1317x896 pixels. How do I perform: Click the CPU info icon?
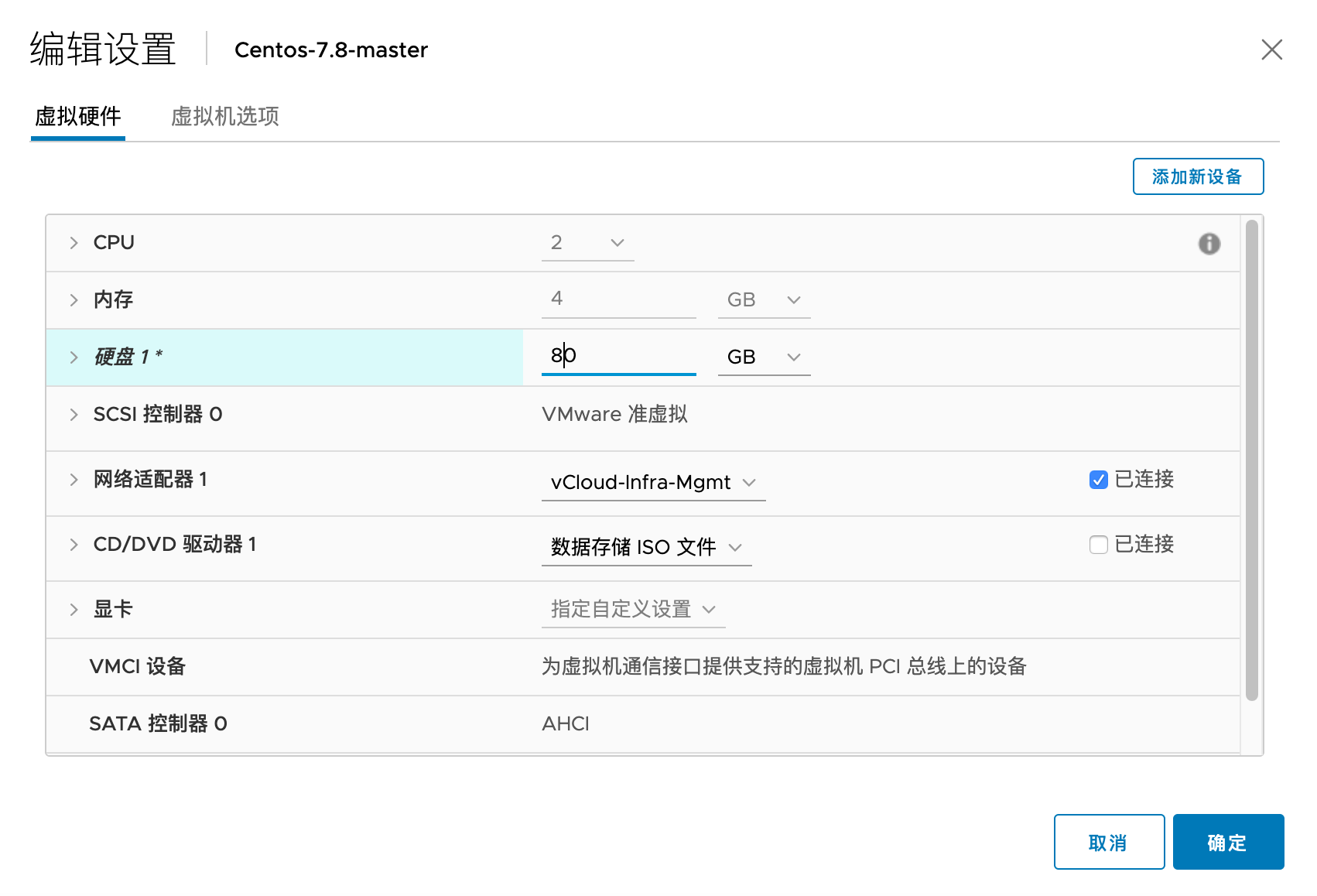[1209, 243]
